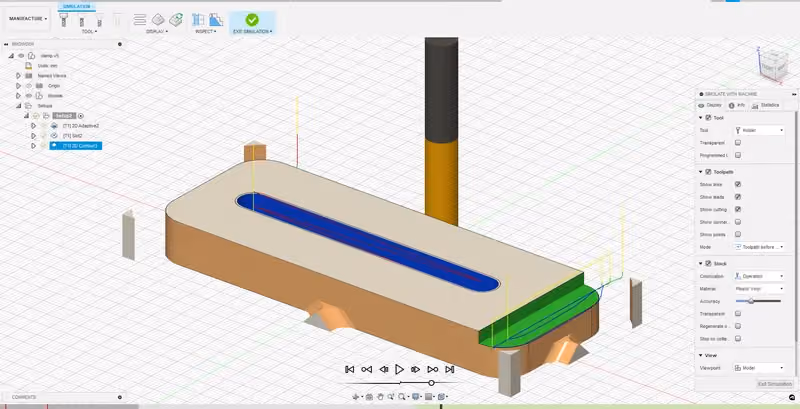Image resolution: width=800 pixels, height=409 pixels.
Task: Open the EXIT SIMULATION menu
Action: (x=253, y=32)
